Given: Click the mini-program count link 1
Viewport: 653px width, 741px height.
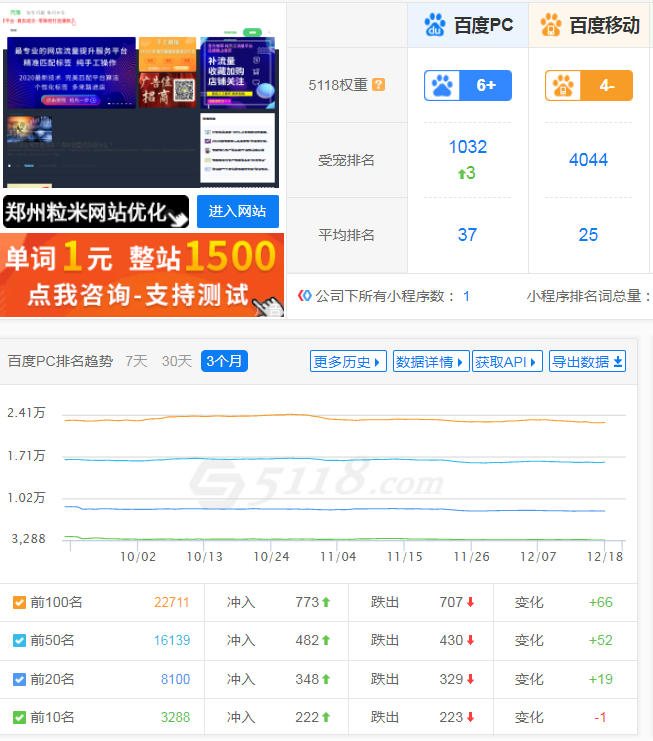Looking at the screenshot, I should tap(466, 296).
